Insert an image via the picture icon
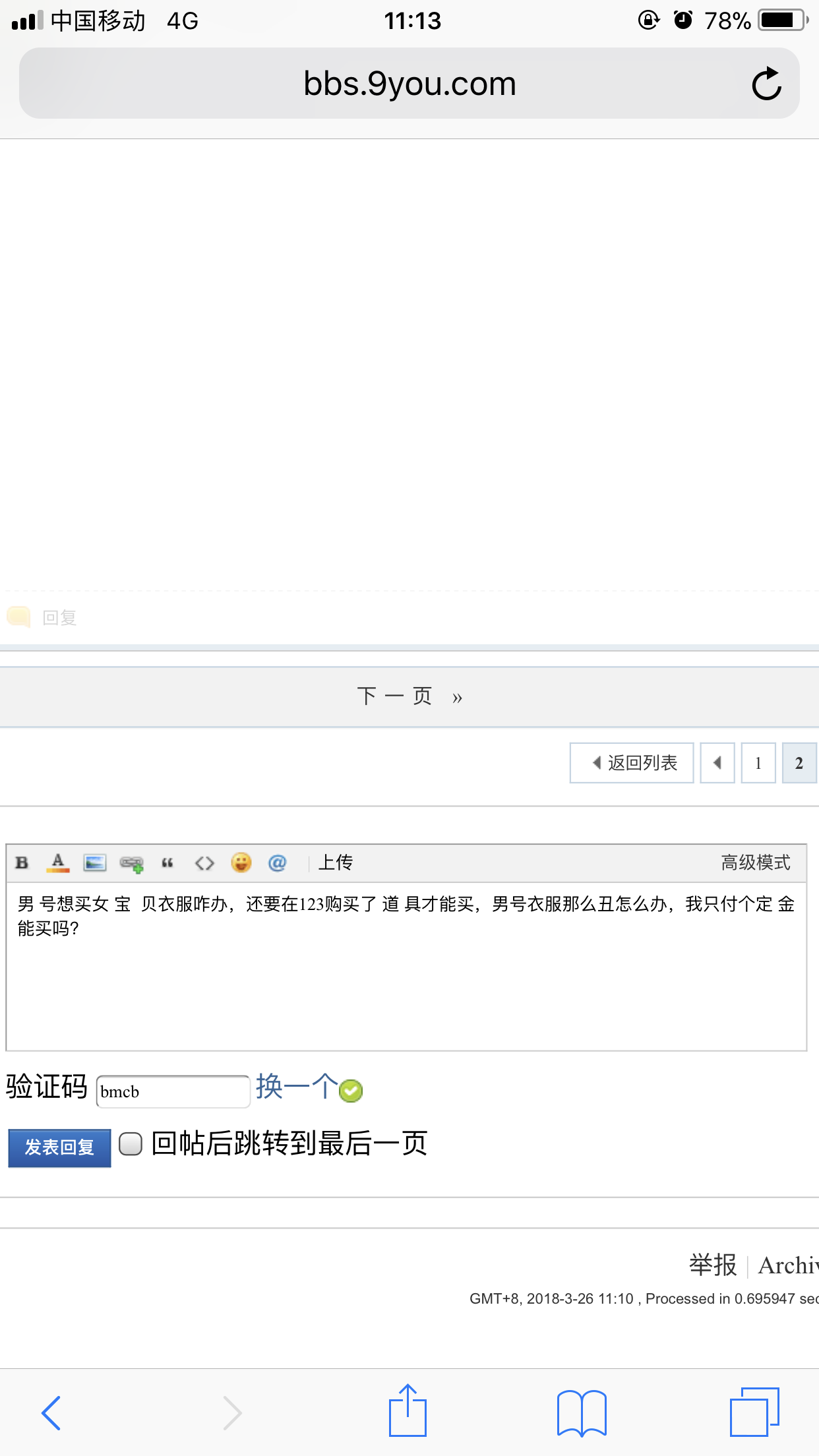This screenshot has width=819, height=1456. pos(95,863)
